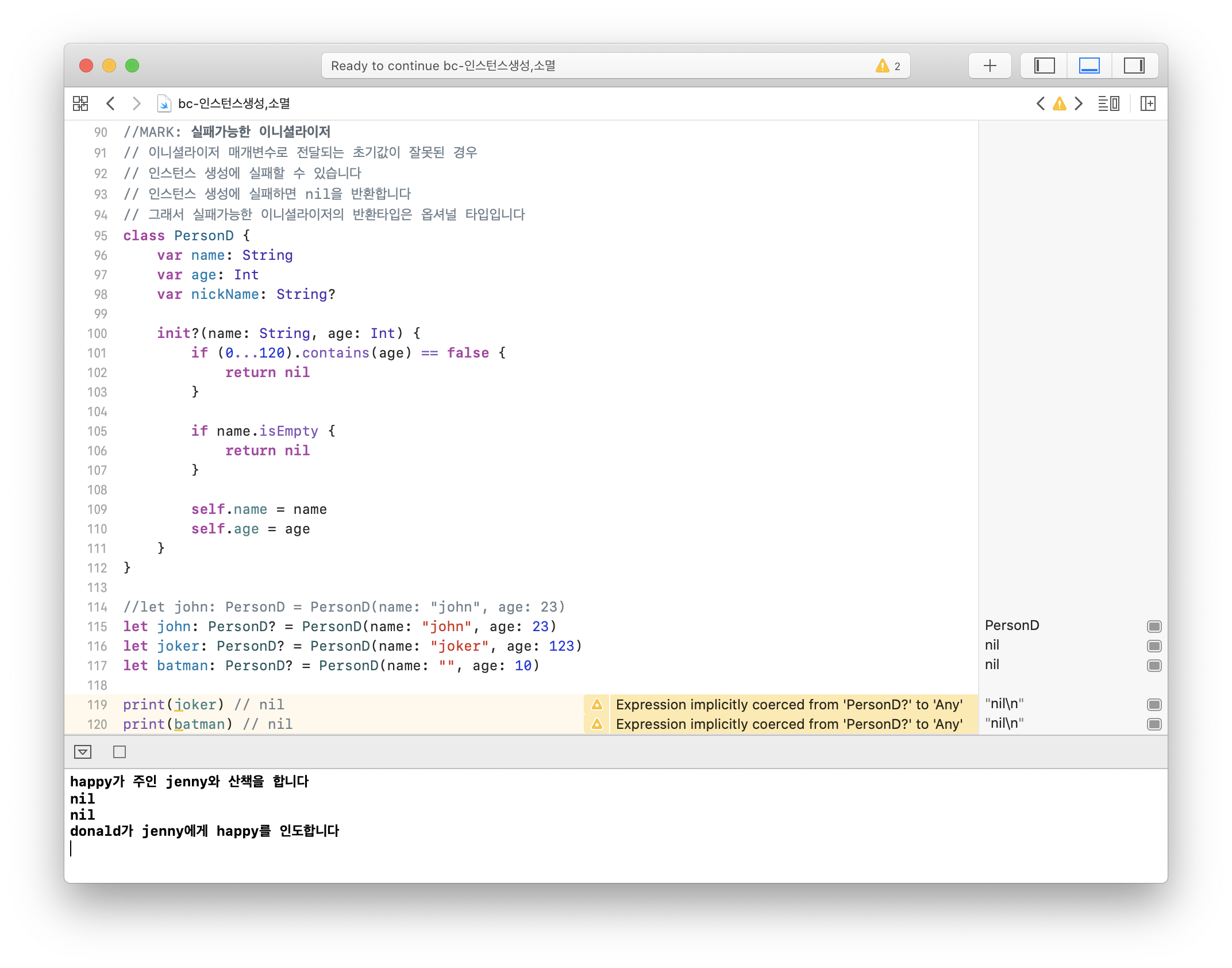The width and height of the screenshot is (1232, 968).
Task: Go back with the left chevron in the jump bar
Action: click(x=111, y=103)
